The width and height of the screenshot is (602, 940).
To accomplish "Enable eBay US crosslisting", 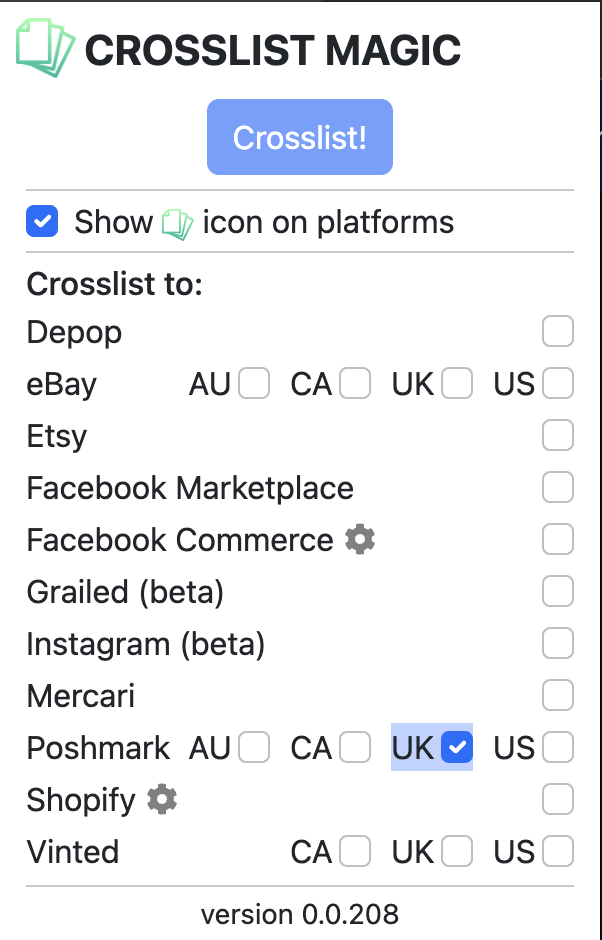I will (x=557, y=383).
